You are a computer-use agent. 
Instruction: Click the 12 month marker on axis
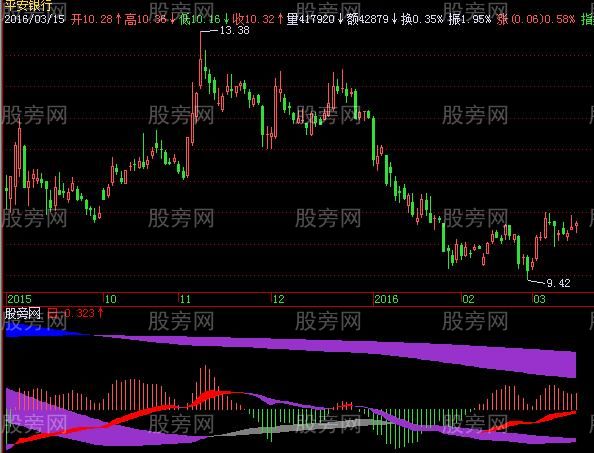(278, 299)
